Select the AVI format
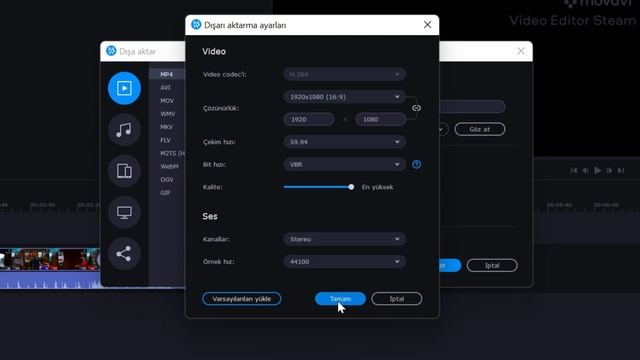 coord(165,88)
